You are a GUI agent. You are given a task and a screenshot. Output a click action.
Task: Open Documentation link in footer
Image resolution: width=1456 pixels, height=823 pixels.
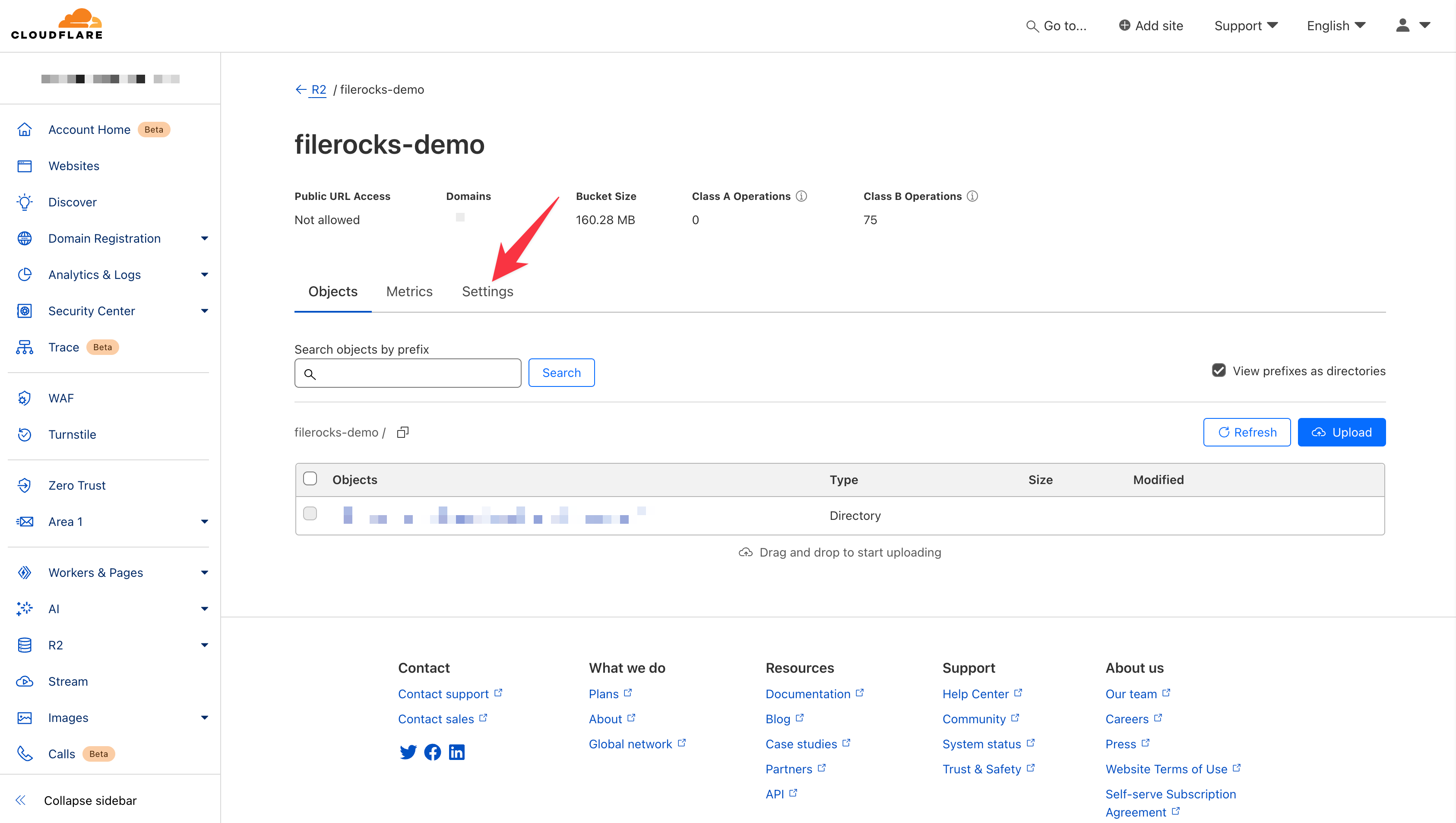(814, 693)
